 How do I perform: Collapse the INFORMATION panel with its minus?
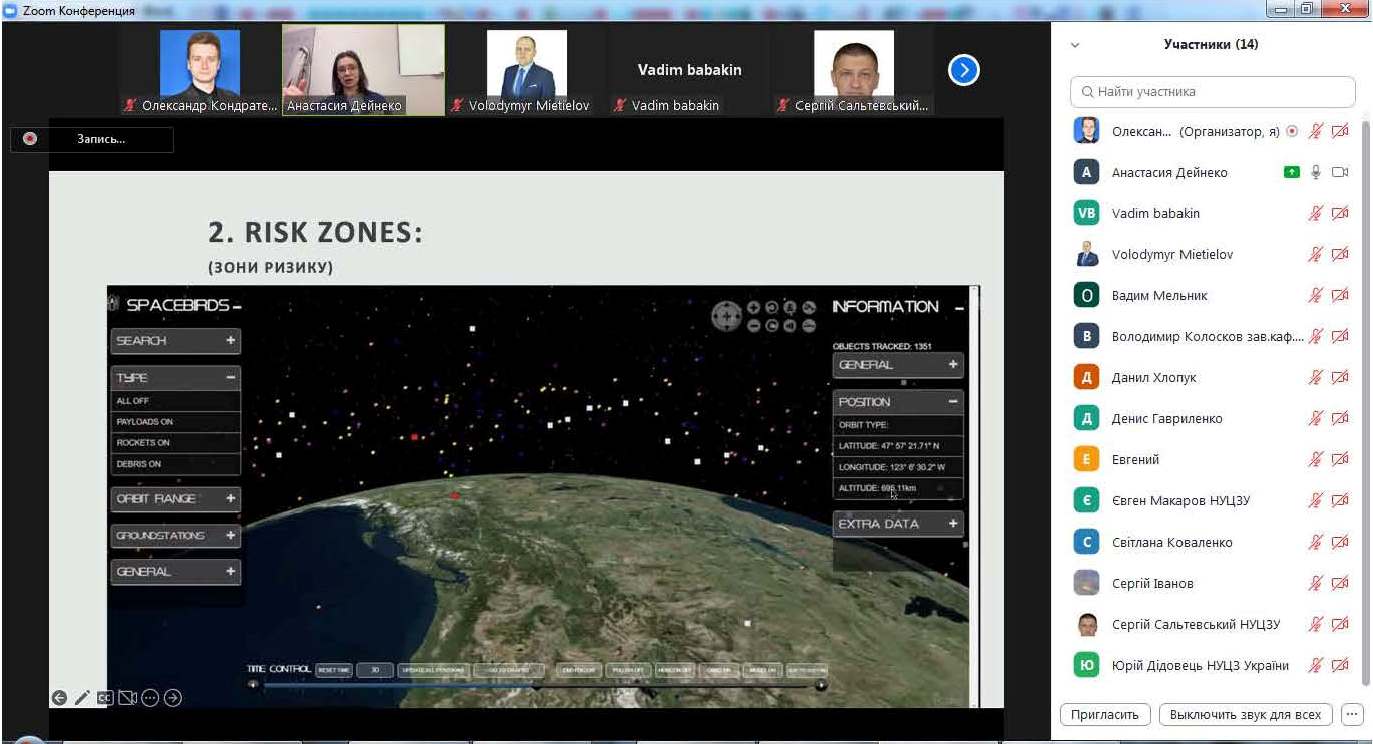click(x=959, y=308)
